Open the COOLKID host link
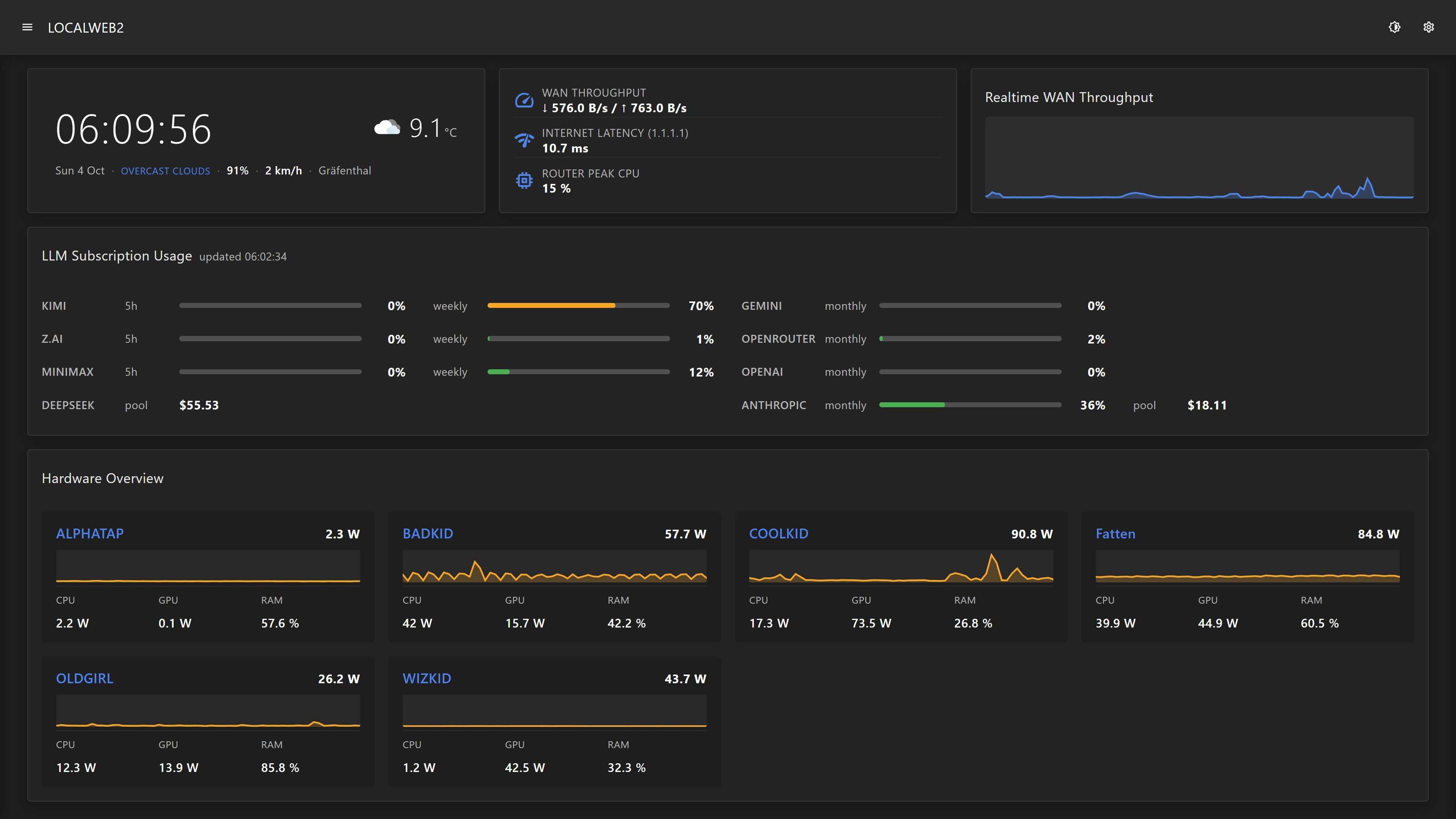1456x819 pixels. 778,533
